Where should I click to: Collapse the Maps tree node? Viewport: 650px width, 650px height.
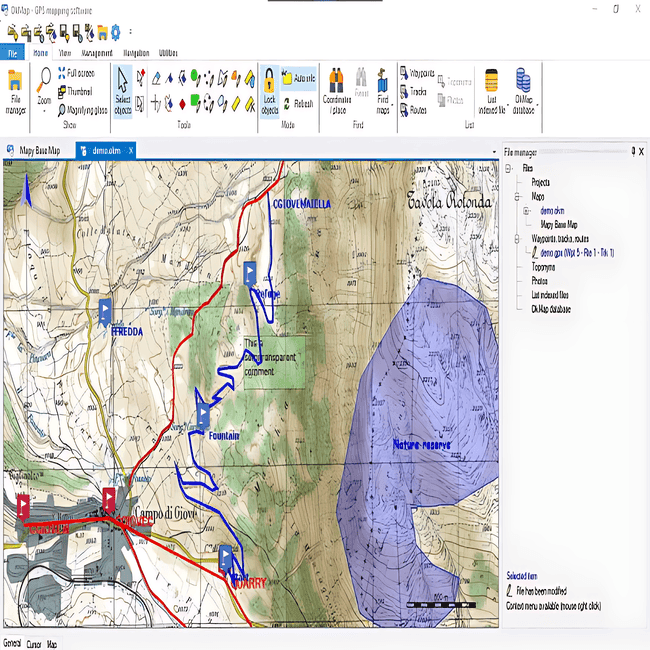pos(517,196)
